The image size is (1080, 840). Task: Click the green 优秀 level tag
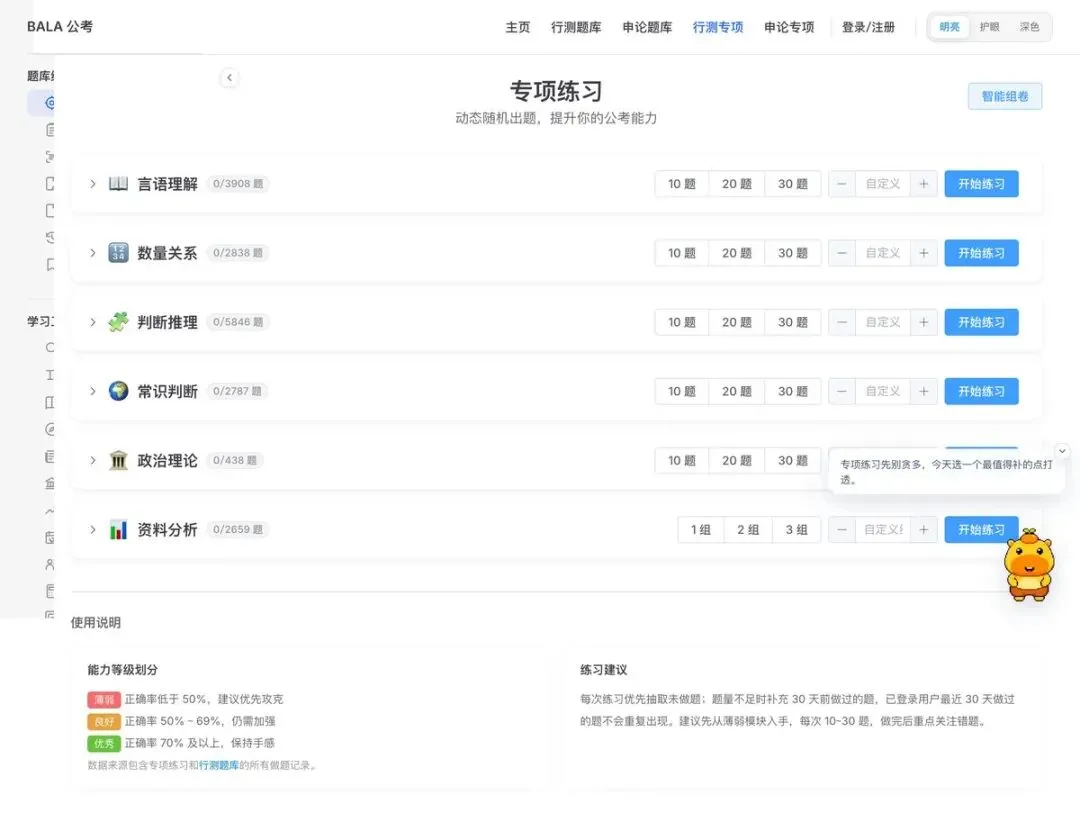(104, 744)
